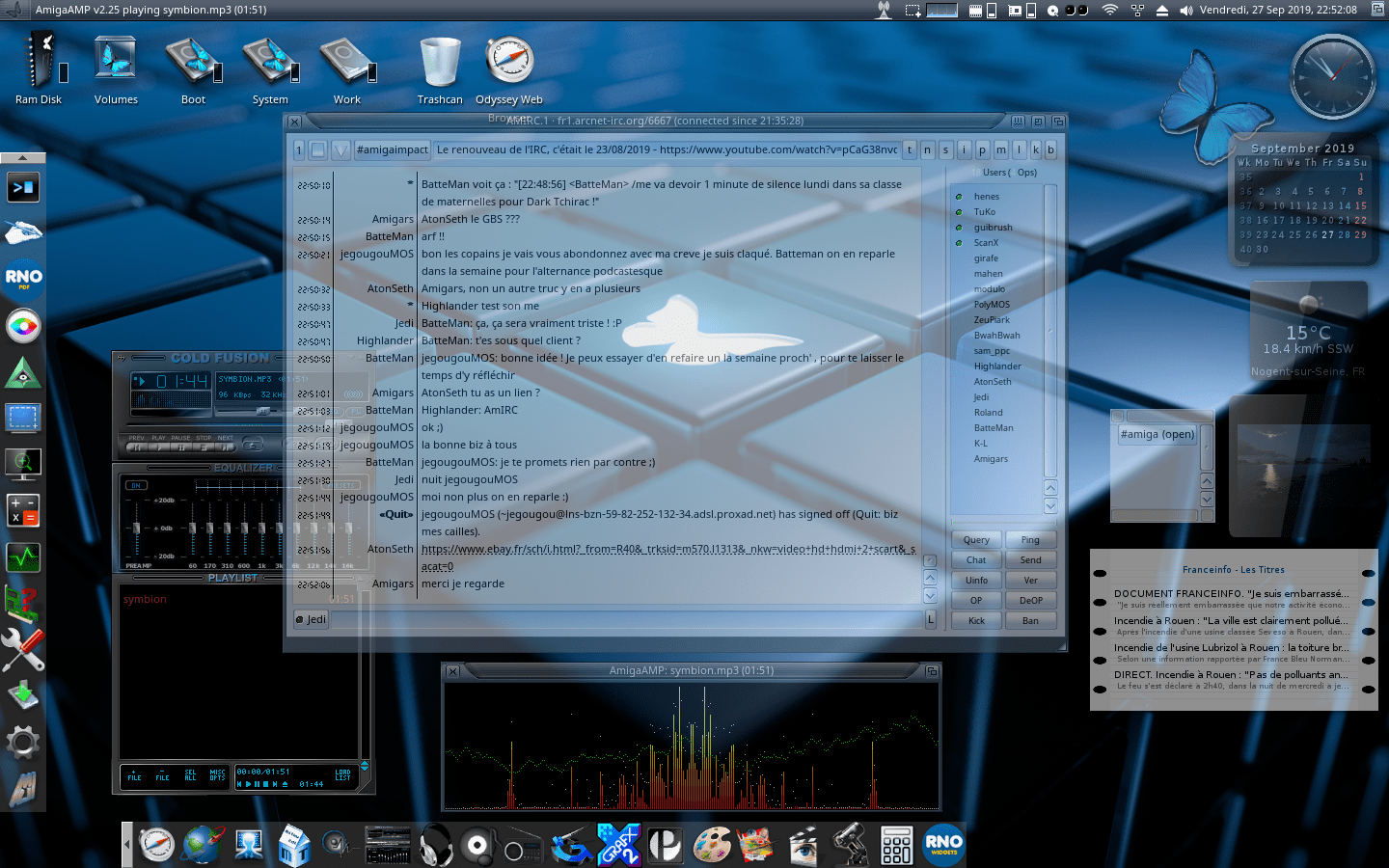1389x868 pixels.
Task: Click the Work volume desktop icon
Action: pyautogui.click(x=346, y=61)
